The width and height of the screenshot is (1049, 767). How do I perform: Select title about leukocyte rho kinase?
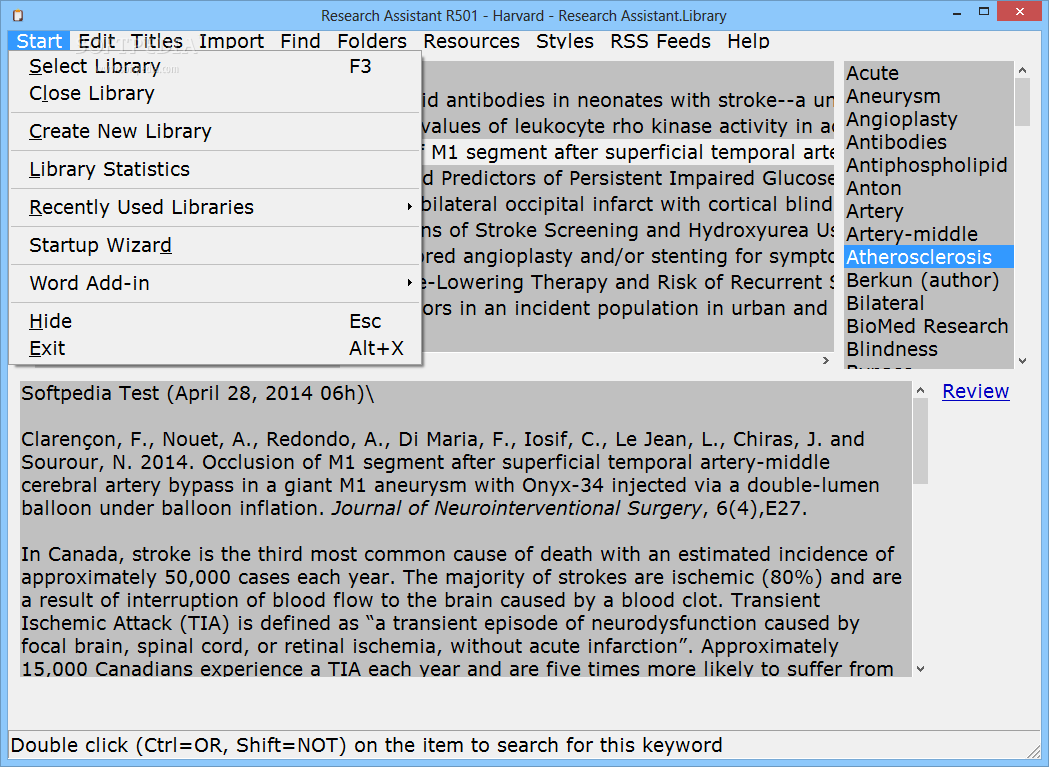628,126
